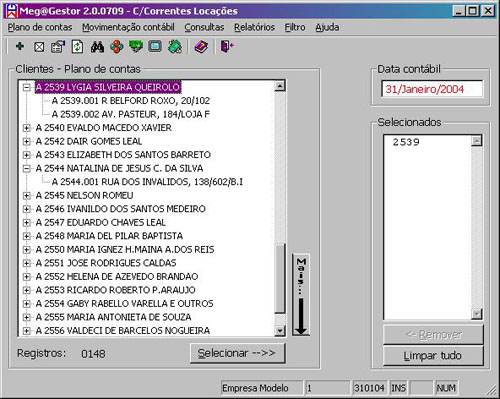Click the Data contábil date field

[x=432, y=89]
